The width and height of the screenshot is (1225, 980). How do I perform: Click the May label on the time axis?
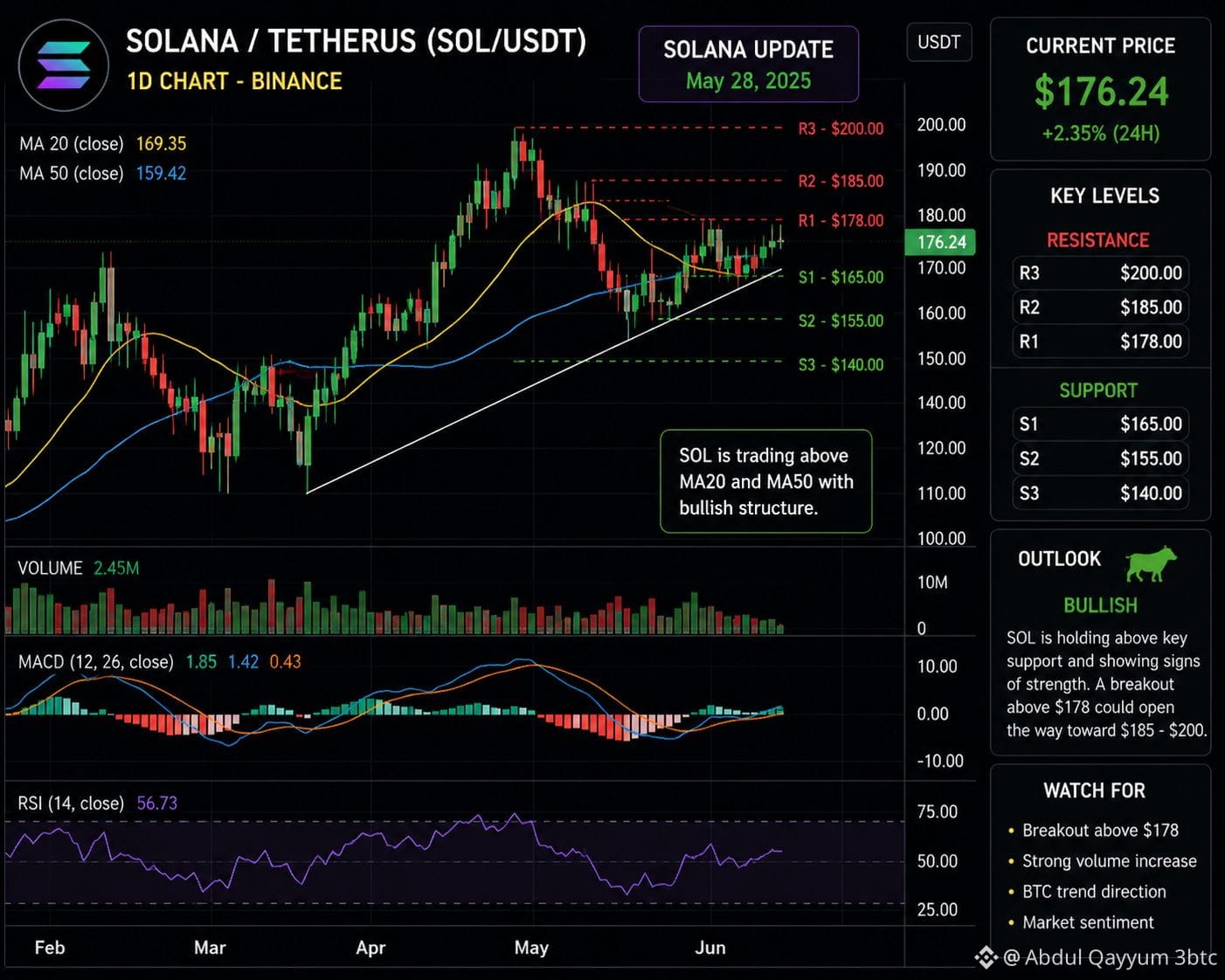pyautogui.click(x=531, y=948)
